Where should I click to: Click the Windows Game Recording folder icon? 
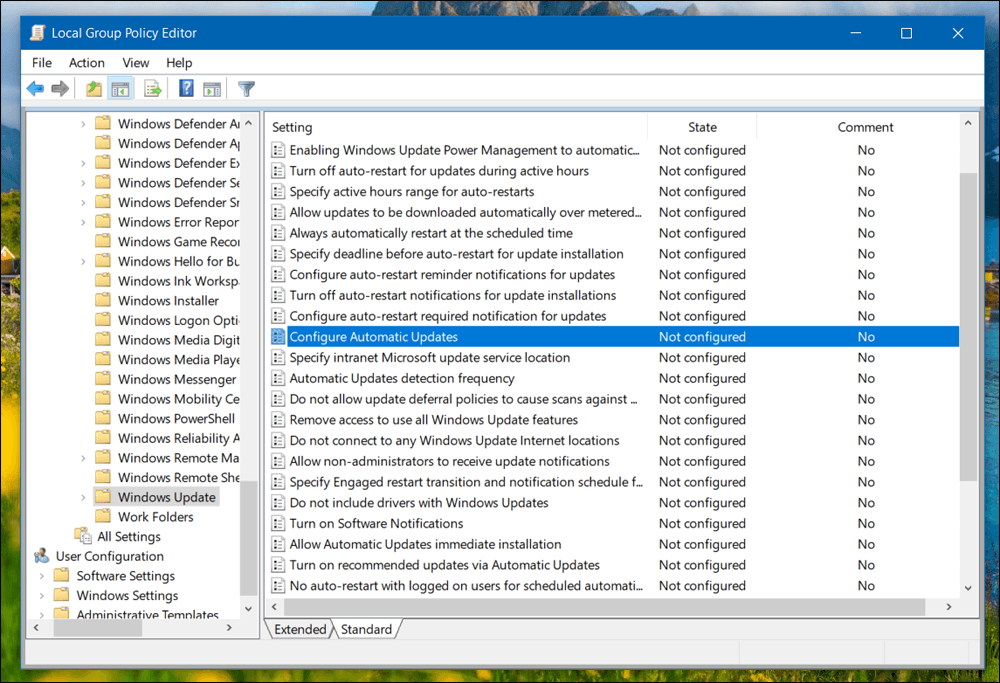[103, 241]
